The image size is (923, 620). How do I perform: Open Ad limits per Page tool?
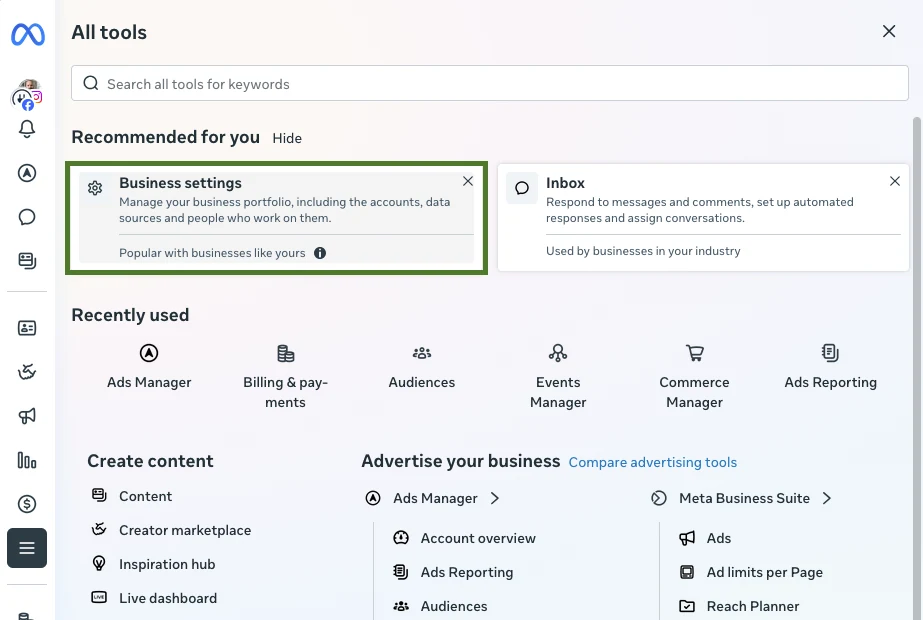point(751,572)
